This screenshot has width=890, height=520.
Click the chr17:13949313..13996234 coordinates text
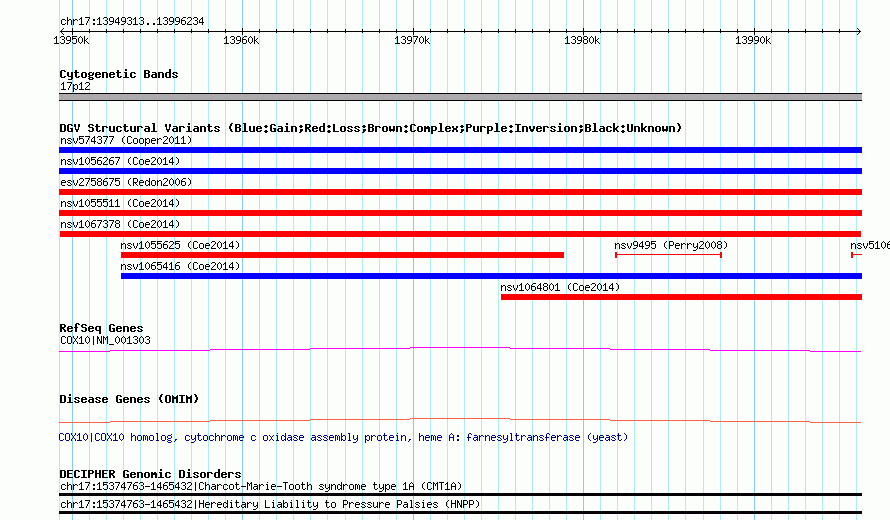(x=132, y=21)
